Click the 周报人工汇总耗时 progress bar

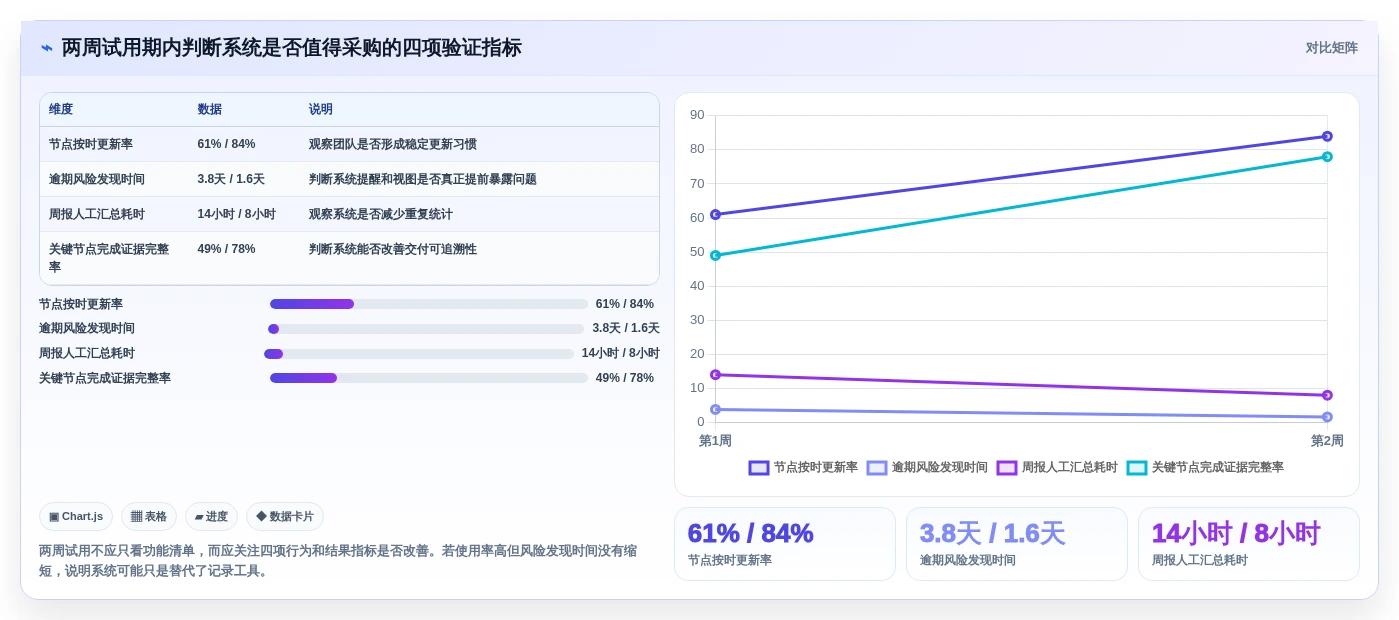[x=419, y=354]
